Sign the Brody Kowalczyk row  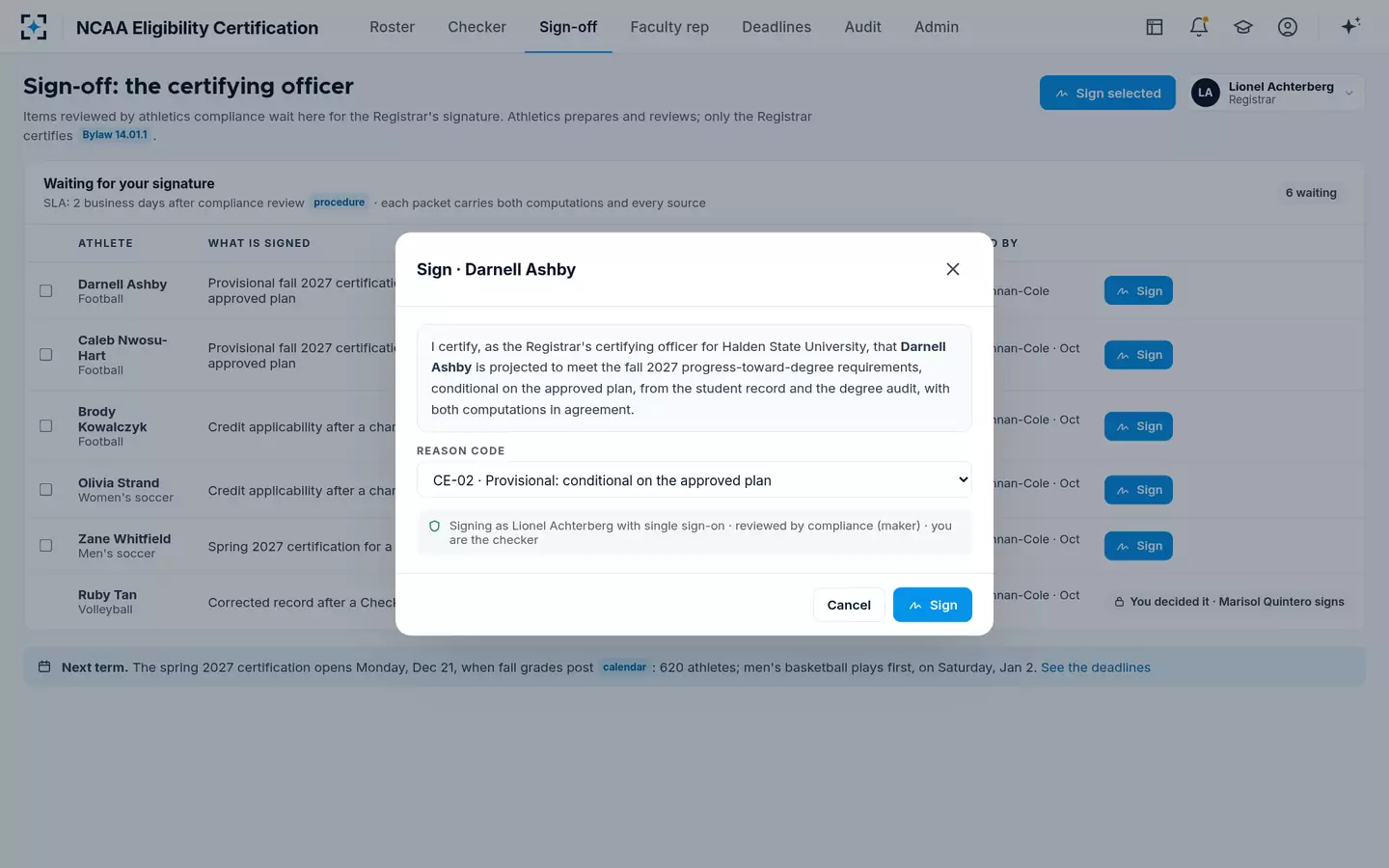point(1138,426)
